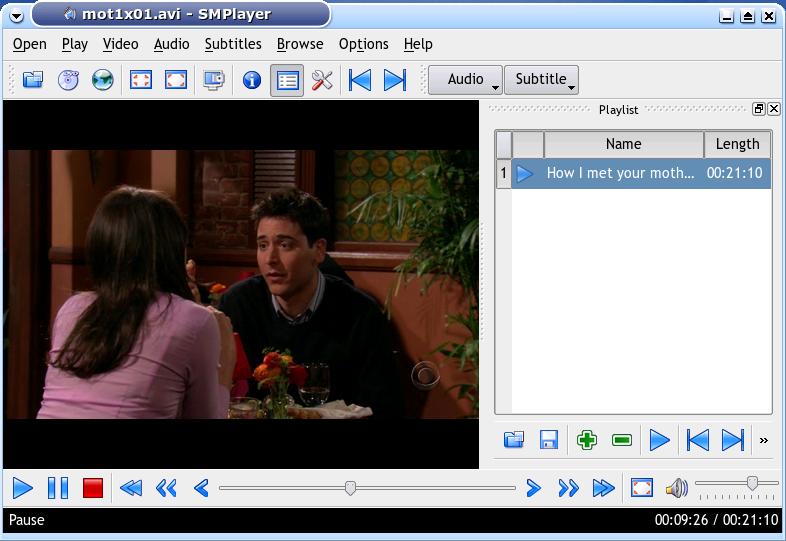786x541 pixels.
Task: Forward with the largest forward jump button
Action: pos(604,488)
